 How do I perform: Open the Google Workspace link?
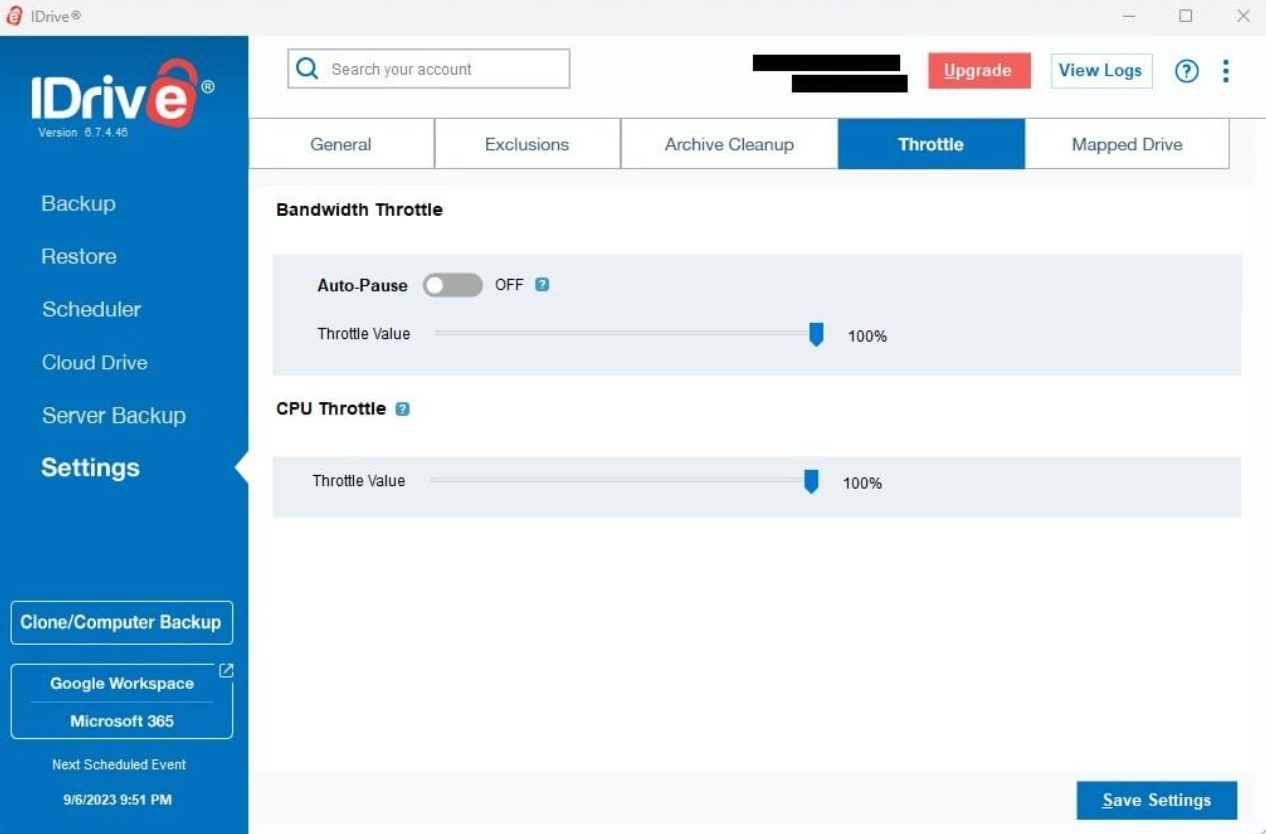(122, 684)
